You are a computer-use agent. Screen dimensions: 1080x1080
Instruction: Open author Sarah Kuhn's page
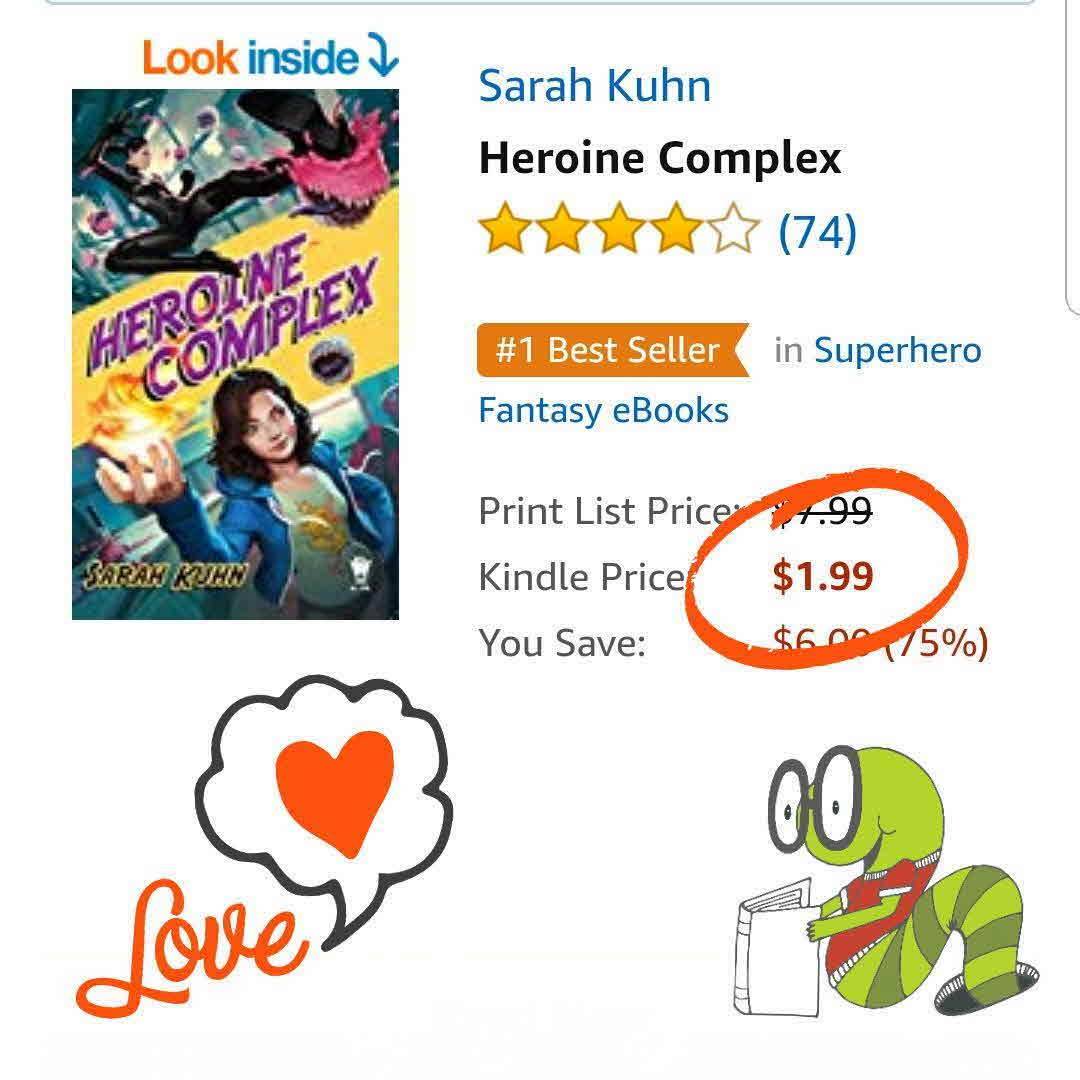point(594,86)
